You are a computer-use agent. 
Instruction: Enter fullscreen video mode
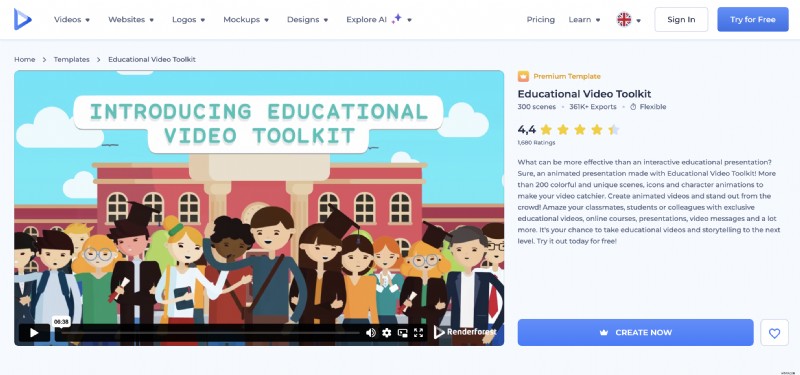418,333
